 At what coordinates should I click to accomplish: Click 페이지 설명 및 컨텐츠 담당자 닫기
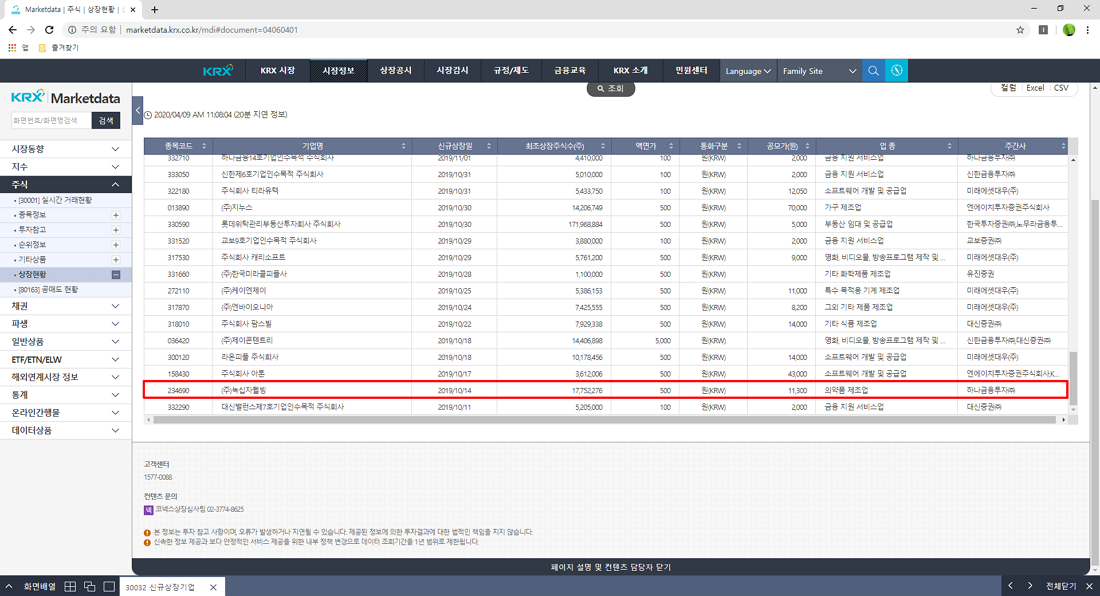coord(610,567)
